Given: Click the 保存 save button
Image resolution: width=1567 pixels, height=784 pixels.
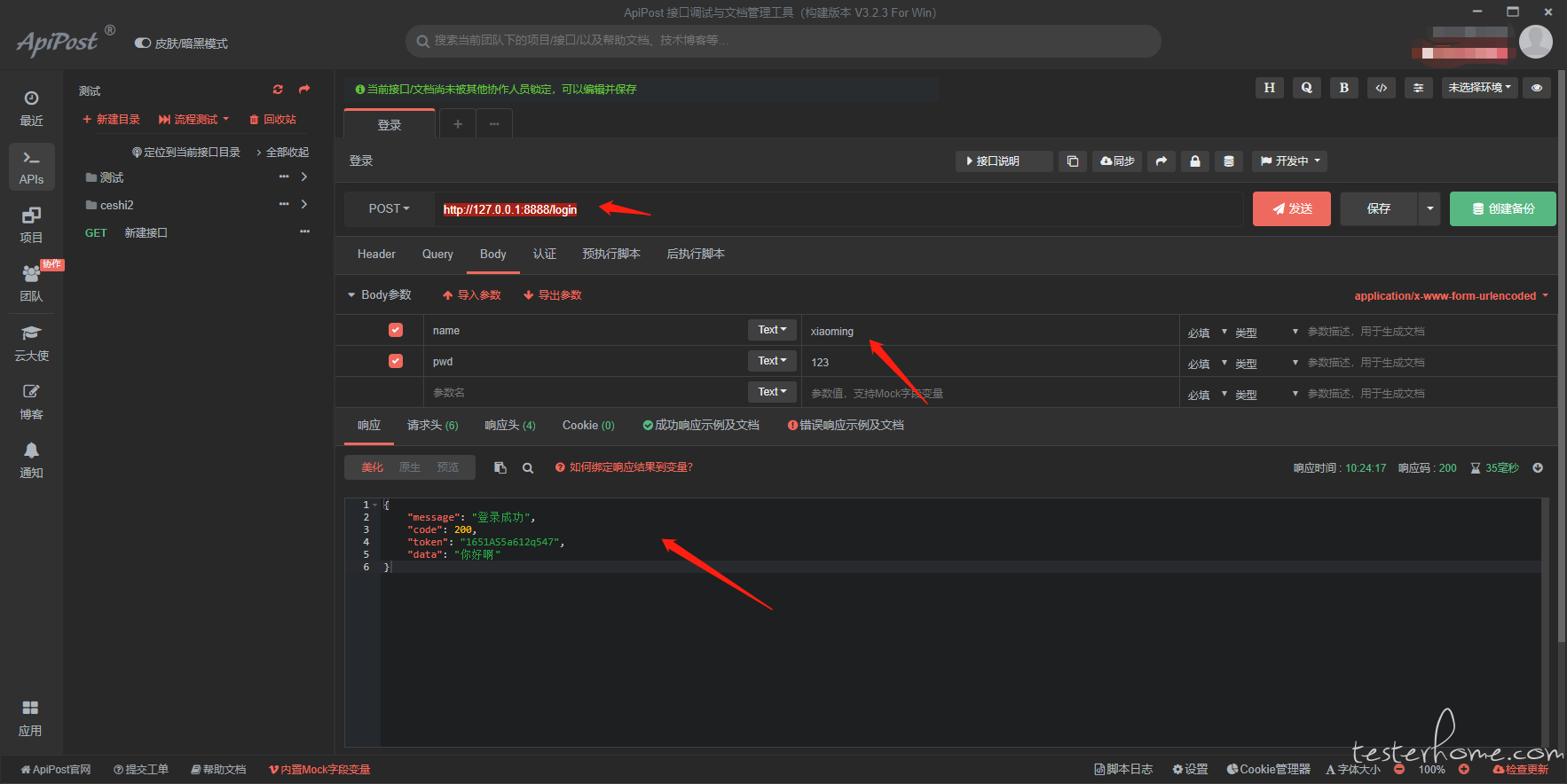Looking at the screenshot, I should tap(1379, 208).
